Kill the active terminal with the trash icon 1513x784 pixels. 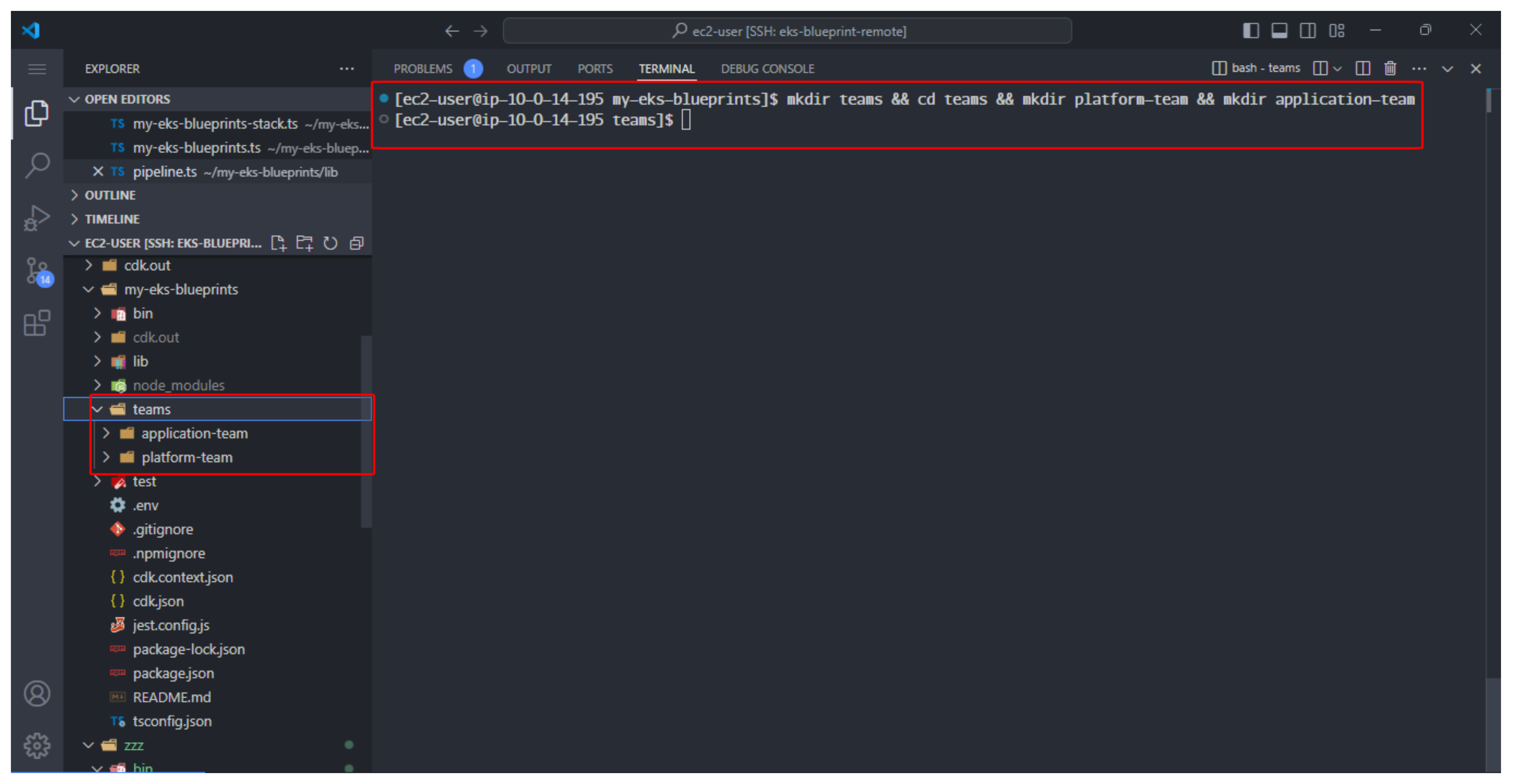coord(1390,68)
